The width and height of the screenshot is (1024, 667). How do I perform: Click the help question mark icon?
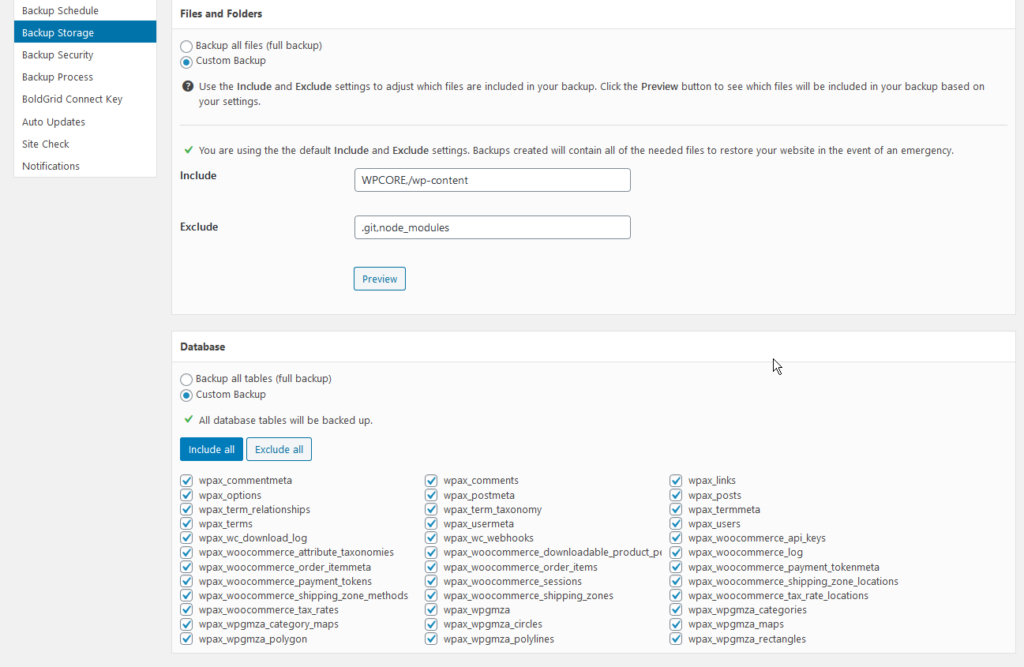pyautogui.click(x=188, y=87)
